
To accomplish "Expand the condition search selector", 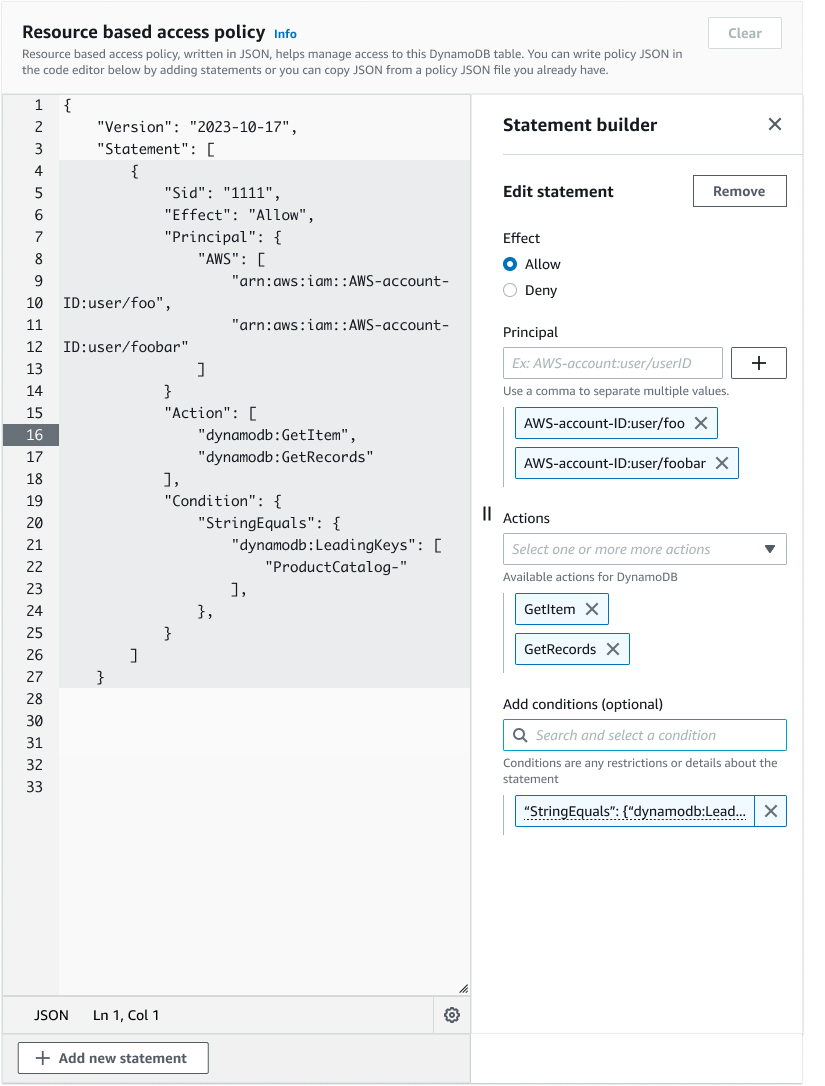I will tap(644, 735).
